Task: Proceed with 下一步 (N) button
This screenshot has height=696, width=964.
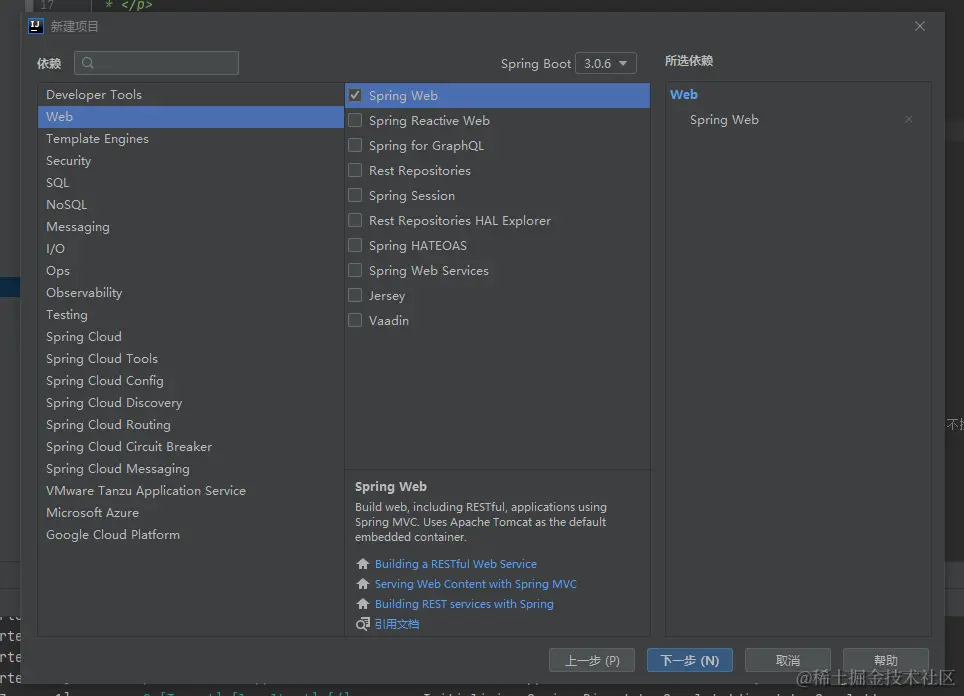Action: (690, 660)
